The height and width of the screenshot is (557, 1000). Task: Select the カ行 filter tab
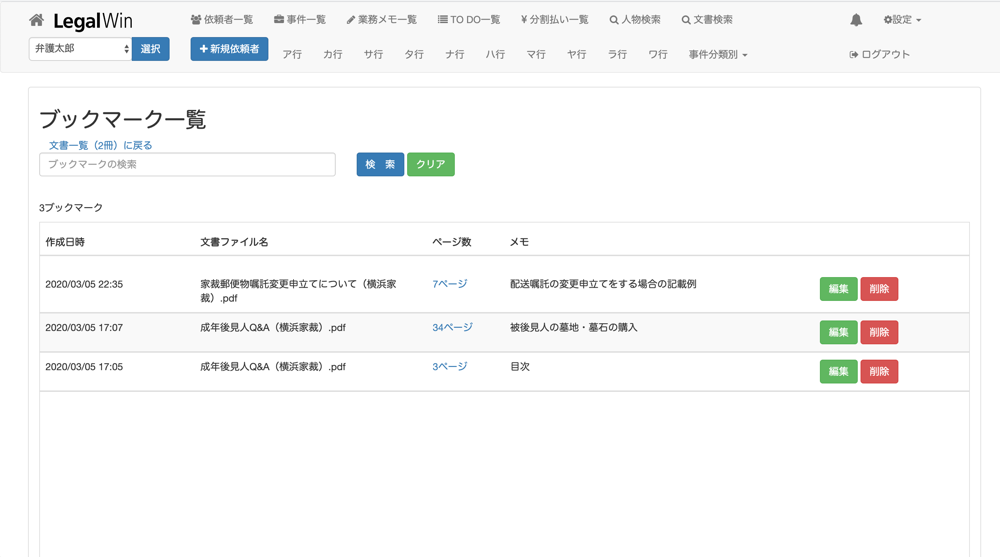[332, 55]
